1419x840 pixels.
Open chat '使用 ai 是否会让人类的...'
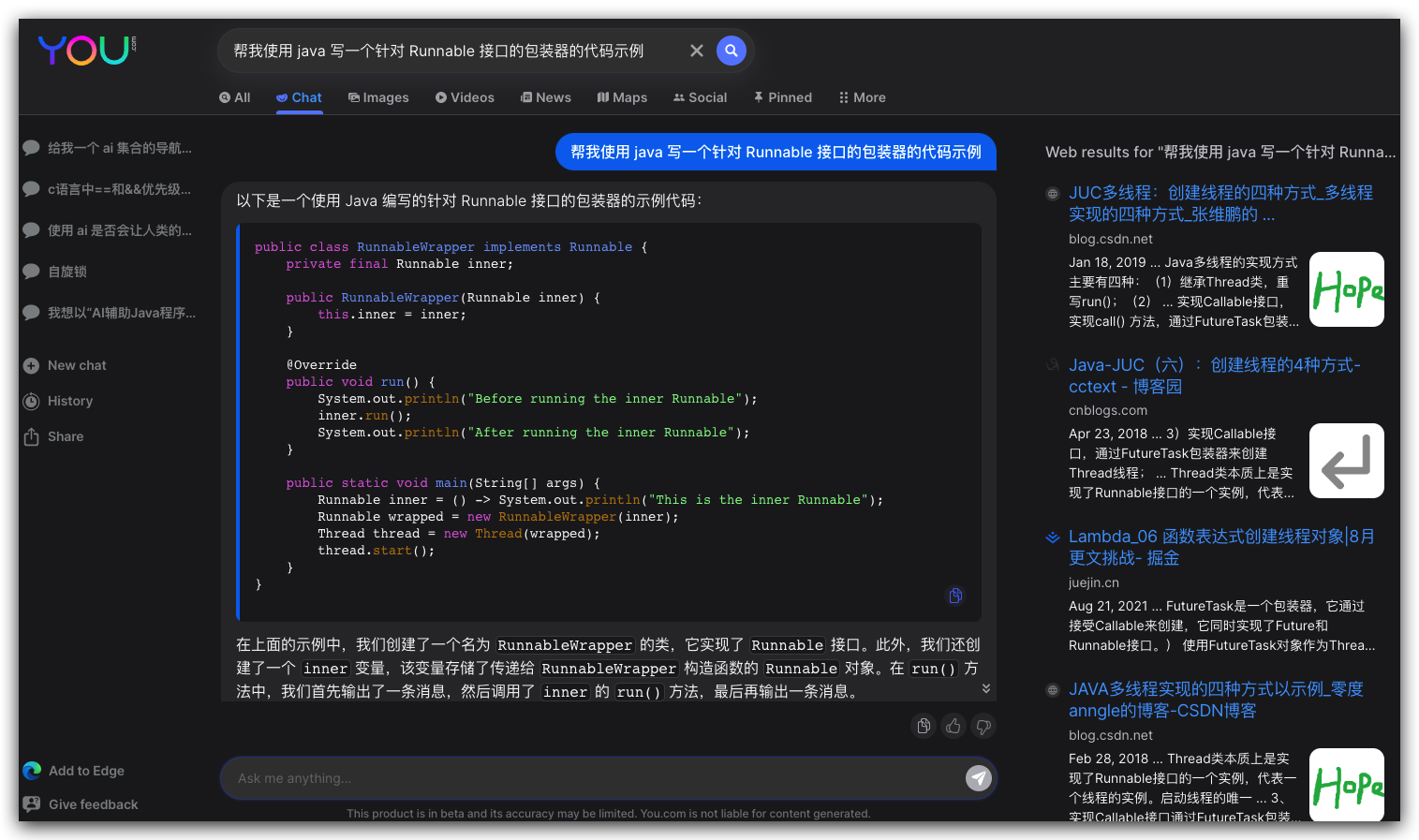click(x=109, y=230)
